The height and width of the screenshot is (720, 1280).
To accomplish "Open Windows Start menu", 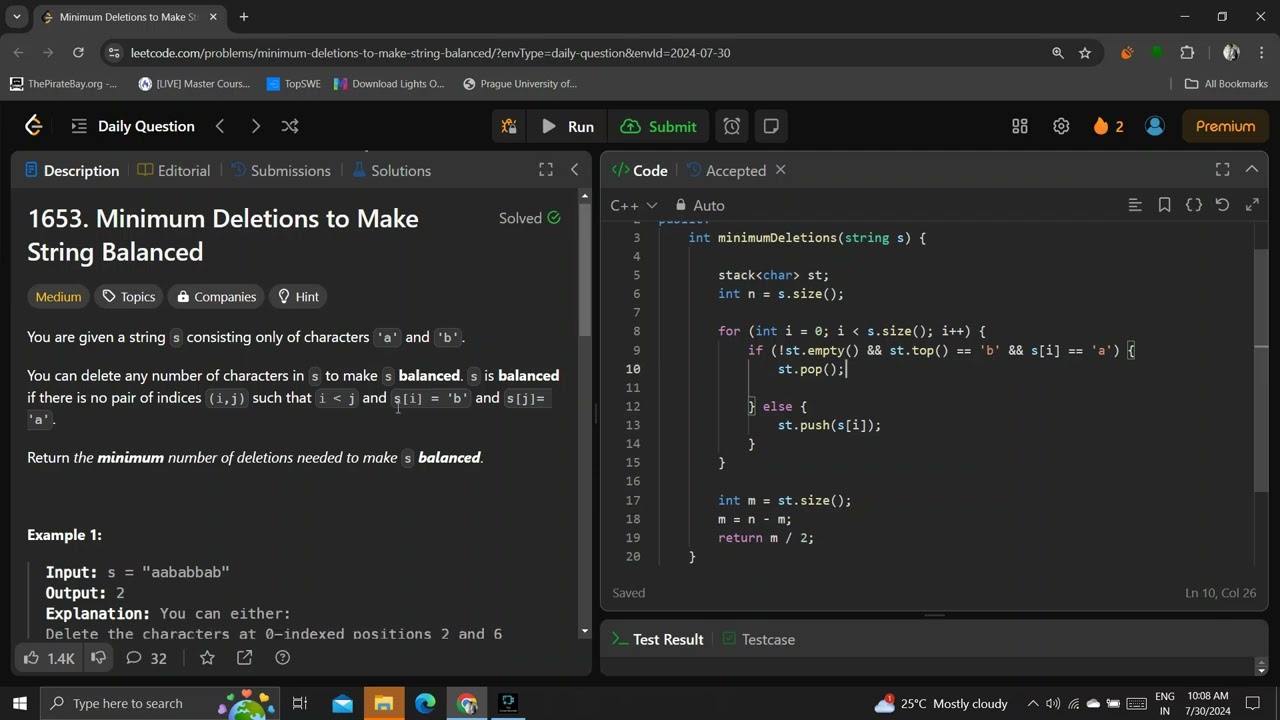I will (x=20, y=703).
